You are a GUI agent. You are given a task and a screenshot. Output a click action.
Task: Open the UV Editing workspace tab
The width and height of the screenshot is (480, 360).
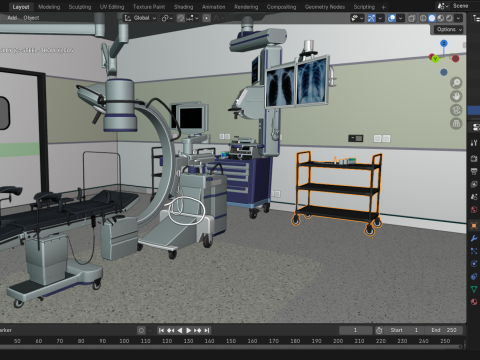[x=112, y=7]
